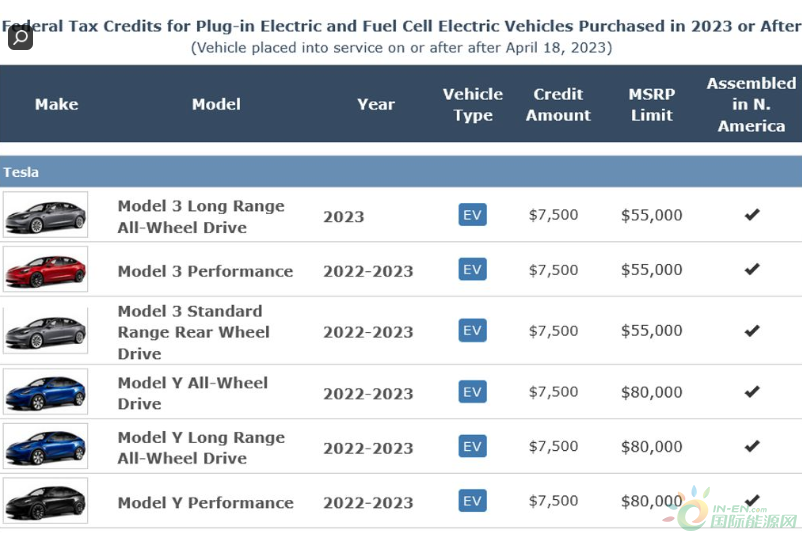Click the EV badge for Model Y Performance
The height and width of the screenshot is (536, 802).
coord(472,500)
